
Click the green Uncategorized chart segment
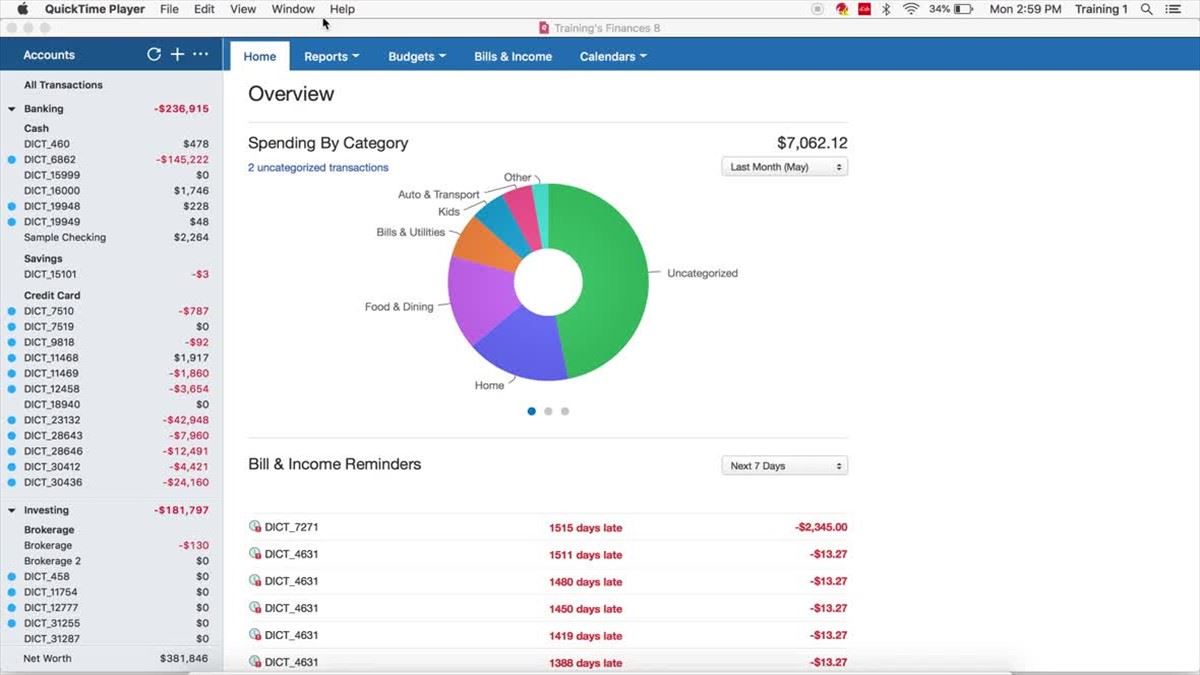pyautogui.click(x=605, y=280)
